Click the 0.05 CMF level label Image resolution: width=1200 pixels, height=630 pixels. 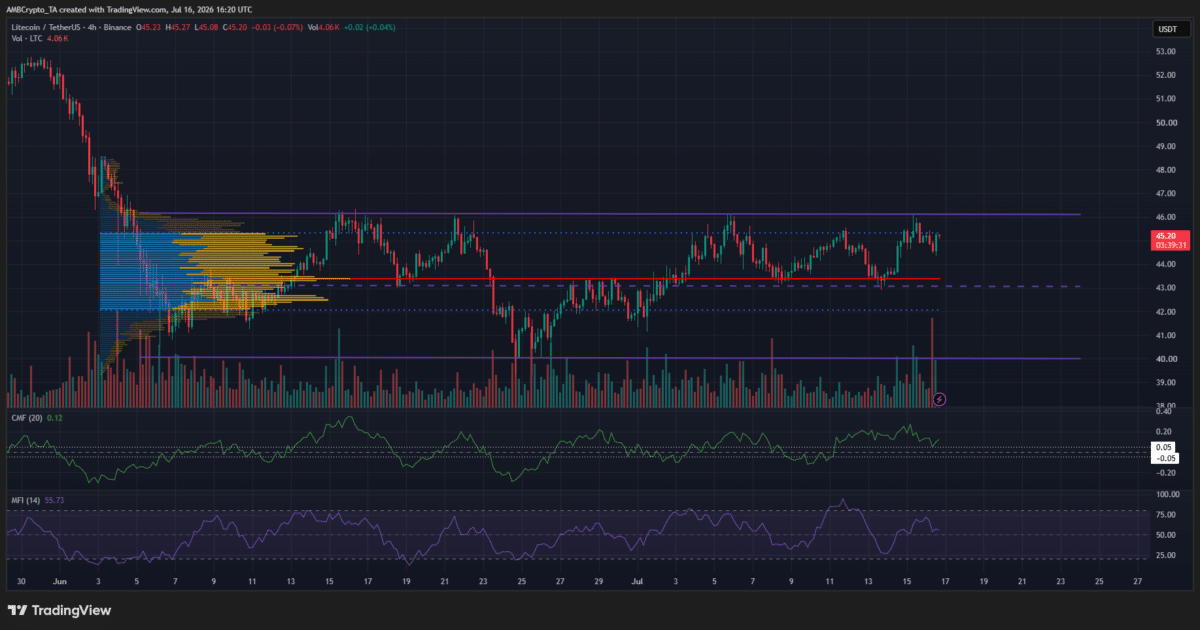(1165, 447)
